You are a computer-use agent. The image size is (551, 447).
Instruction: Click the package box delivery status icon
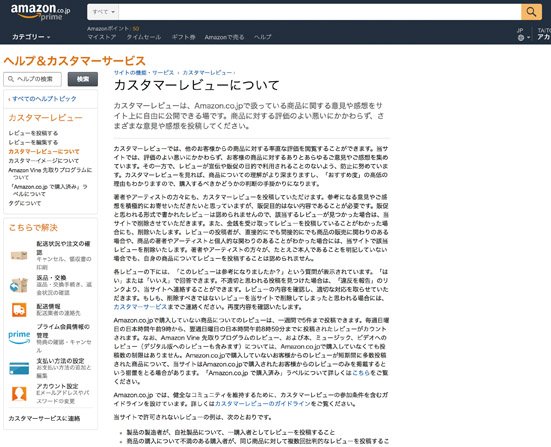pos(19,255)
